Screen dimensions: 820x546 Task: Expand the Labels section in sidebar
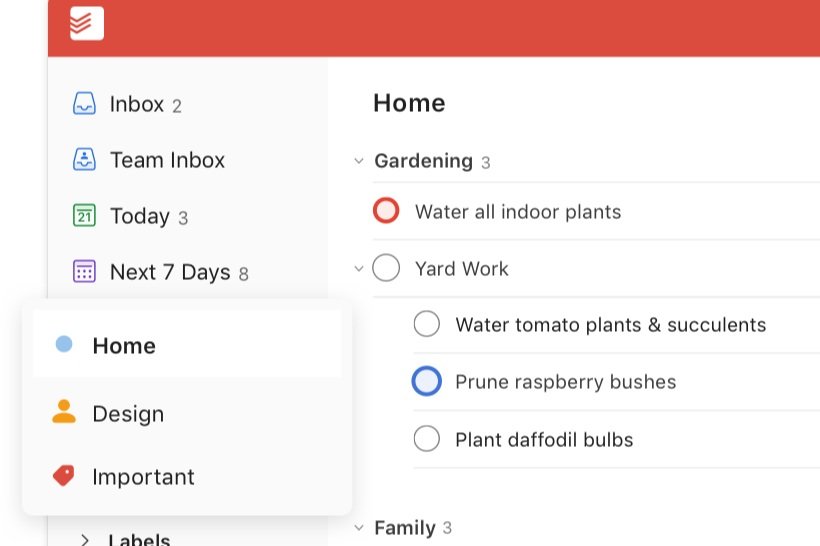click(85, 539)
